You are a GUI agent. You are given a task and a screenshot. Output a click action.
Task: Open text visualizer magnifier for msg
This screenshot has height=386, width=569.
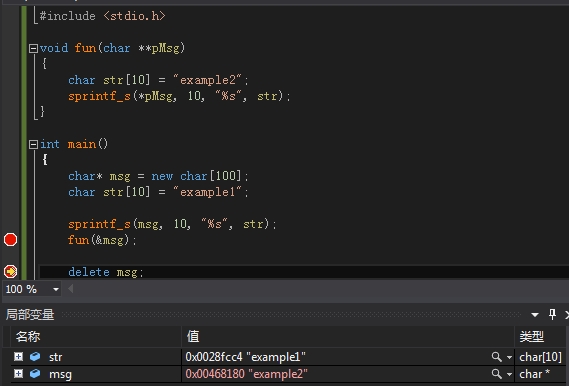(496, 374)
